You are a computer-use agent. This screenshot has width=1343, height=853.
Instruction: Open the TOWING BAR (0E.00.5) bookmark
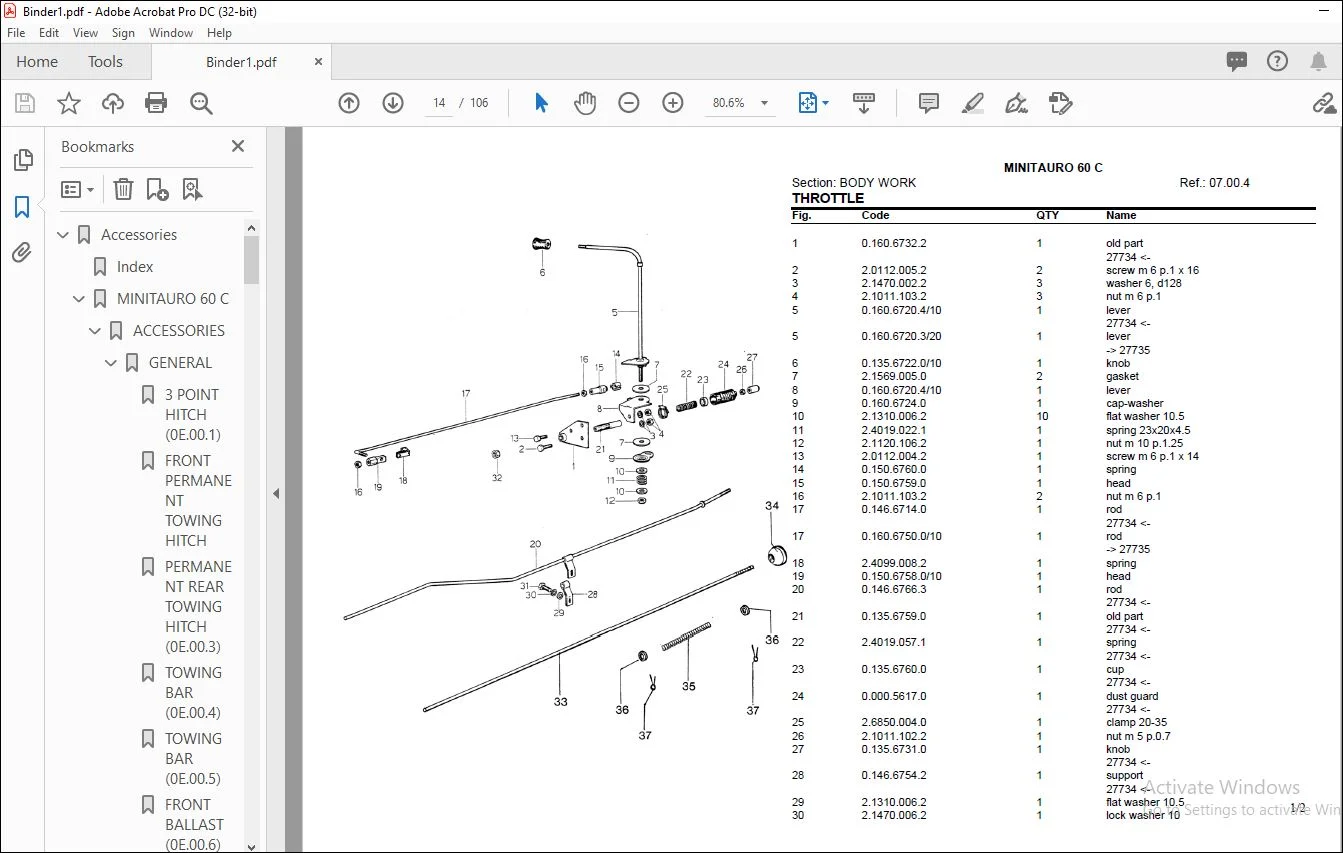pyautogui.click(x=193, y=759)
